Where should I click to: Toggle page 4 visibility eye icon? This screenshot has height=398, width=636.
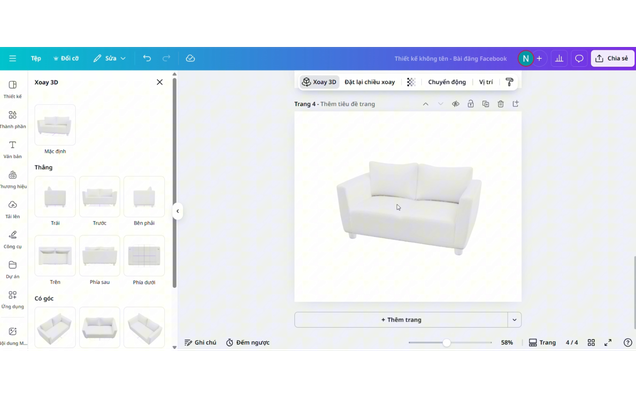(x=456, y=104)
